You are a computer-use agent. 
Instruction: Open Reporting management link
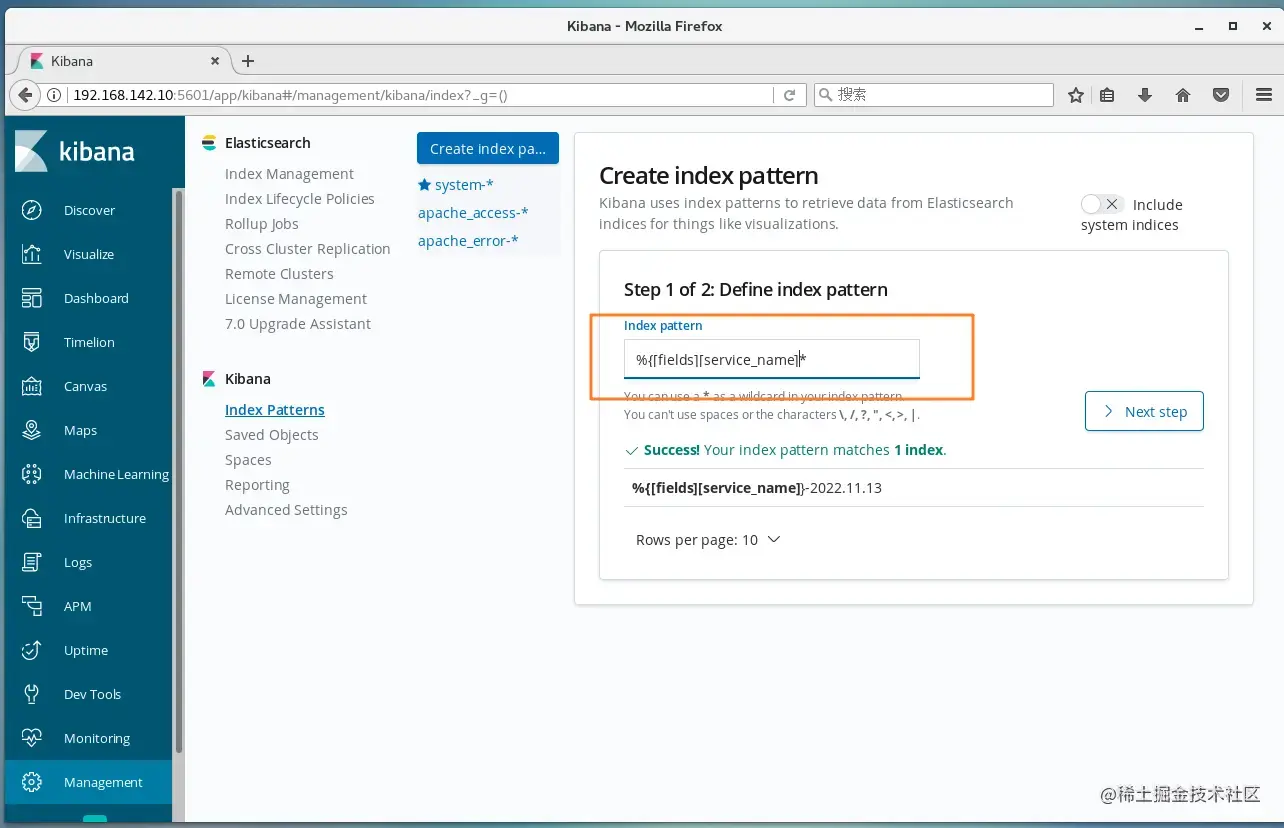tap(257, 485)
